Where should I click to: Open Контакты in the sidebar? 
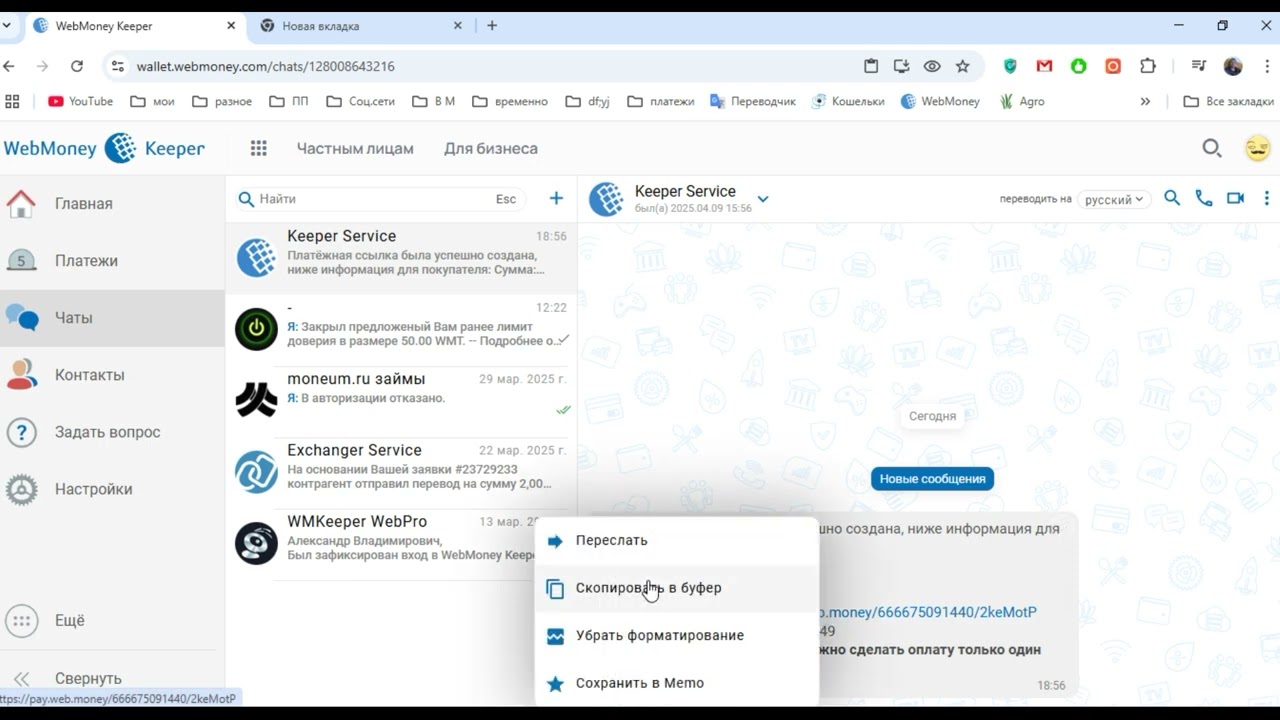coord(112,374)
